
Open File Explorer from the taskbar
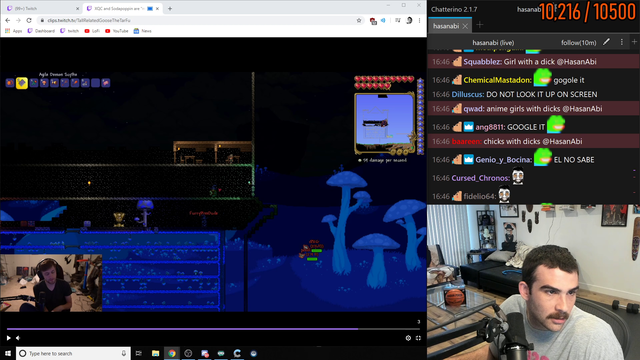tap(155, 353)
